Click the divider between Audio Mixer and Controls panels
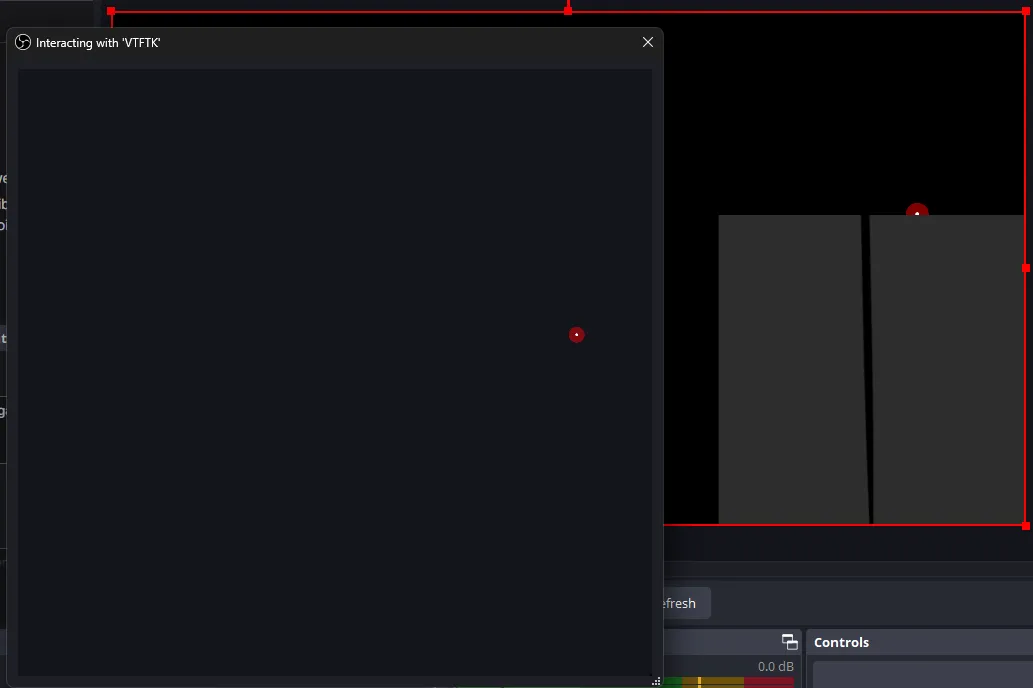The image size is (1033, 688). [x=803, y=655]
